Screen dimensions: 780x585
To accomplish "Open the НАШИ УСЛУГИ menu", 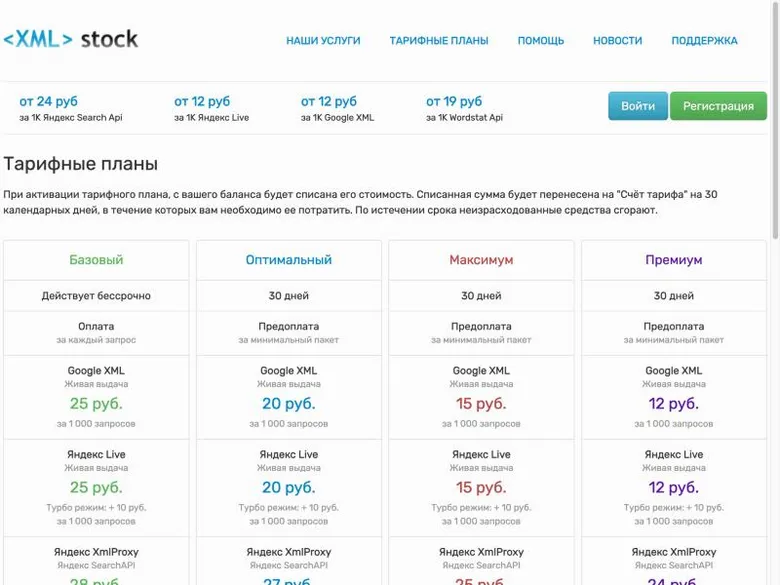I will pyautogui.click(x=323, y=41).
